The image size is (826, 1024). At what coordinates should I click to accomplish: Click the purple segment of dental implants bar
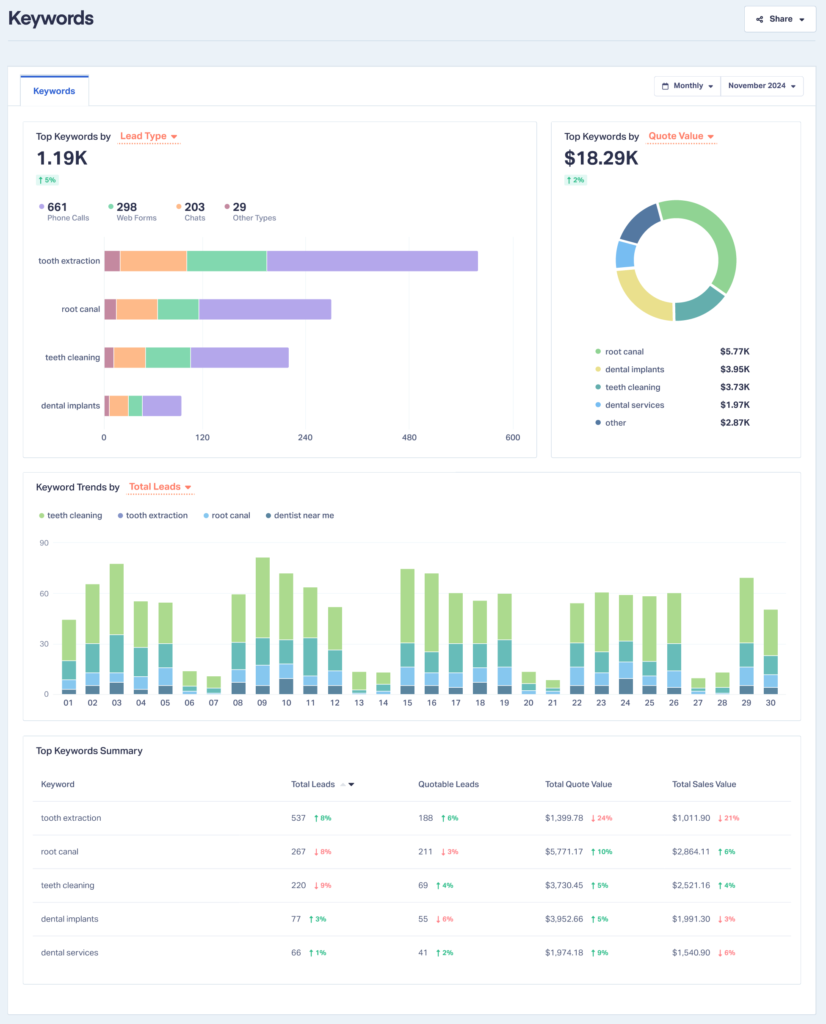[x=162, y=406]
